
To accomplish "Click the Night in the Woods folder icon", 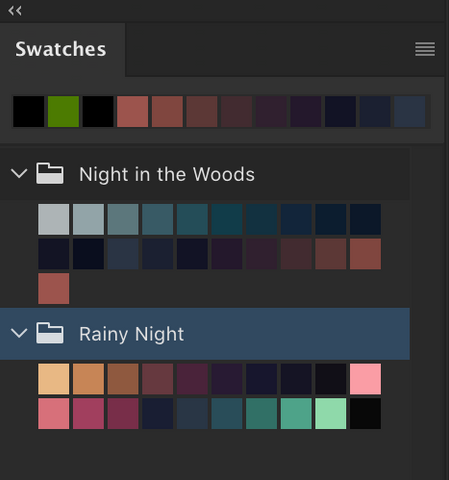I will pyautogui.click(x=50, y=173).
